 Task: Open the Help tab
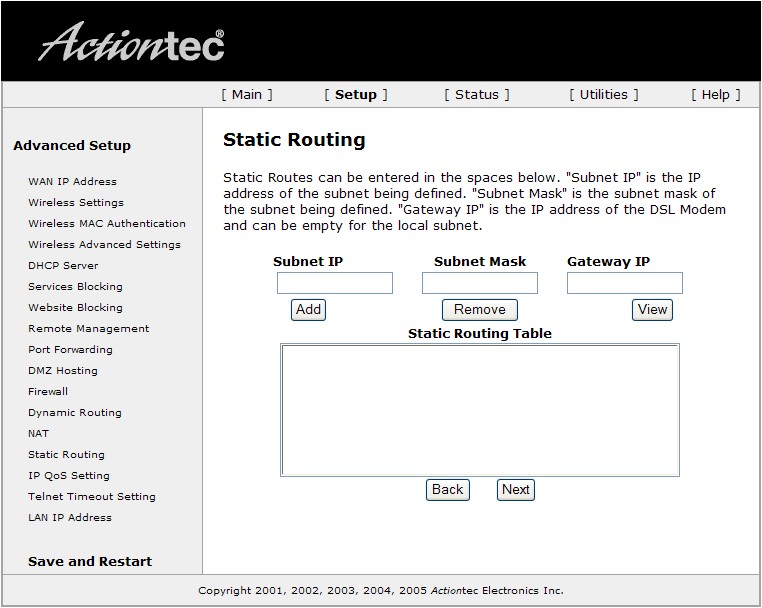pos(716,94)
